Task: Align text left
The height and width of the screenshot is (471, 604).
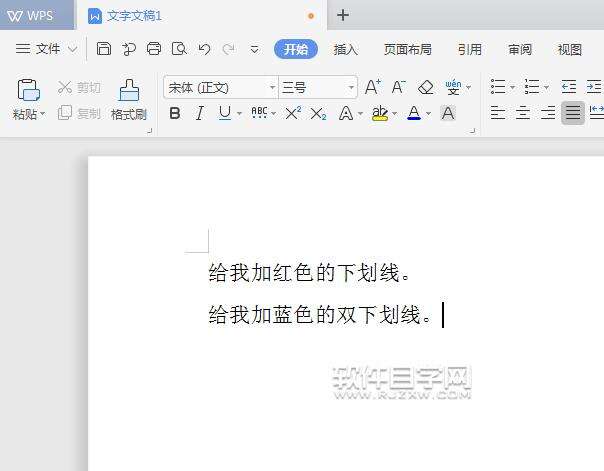Action: tap(498, 113)
